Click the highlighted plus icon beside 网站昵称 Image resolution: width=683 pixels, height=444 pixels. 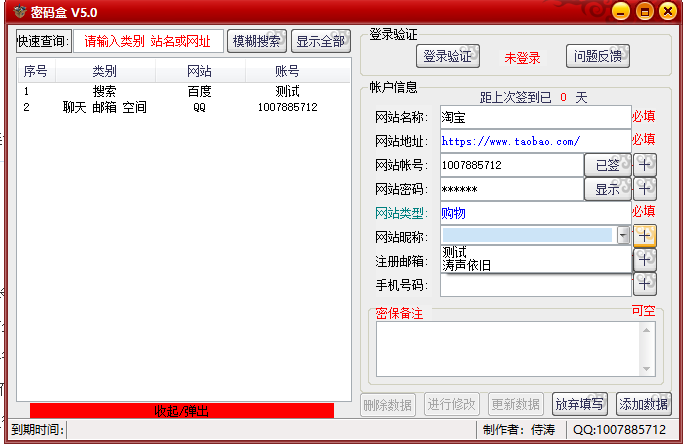(645, 236)
